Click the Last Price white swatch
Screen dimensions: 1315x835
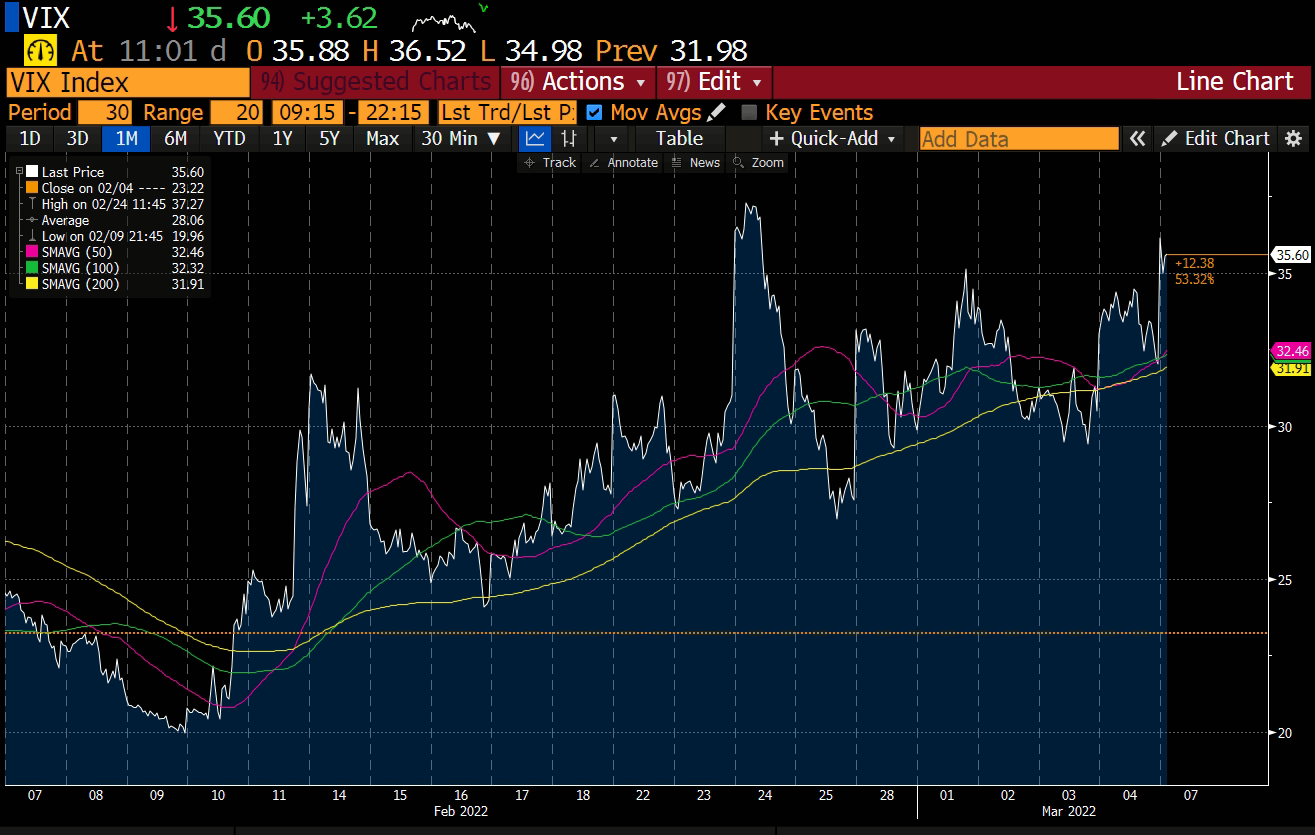pyautogui.click(x=32, y=172)
